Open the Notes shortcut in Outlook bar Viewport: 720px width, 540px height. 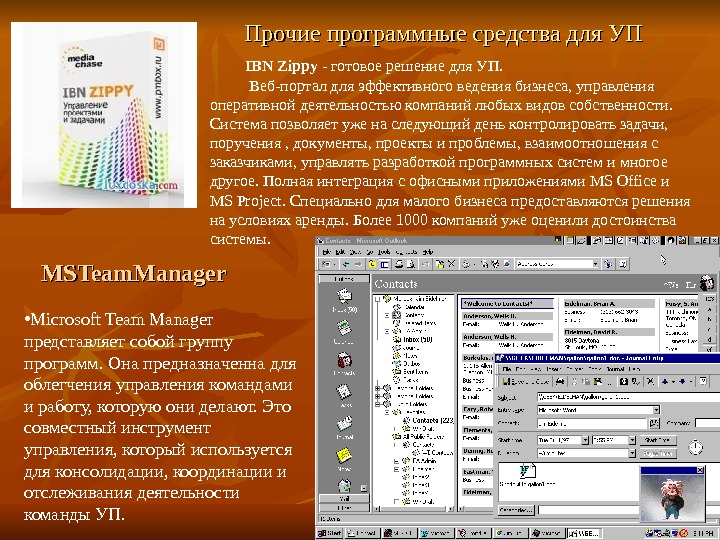(x=344, y=459)
